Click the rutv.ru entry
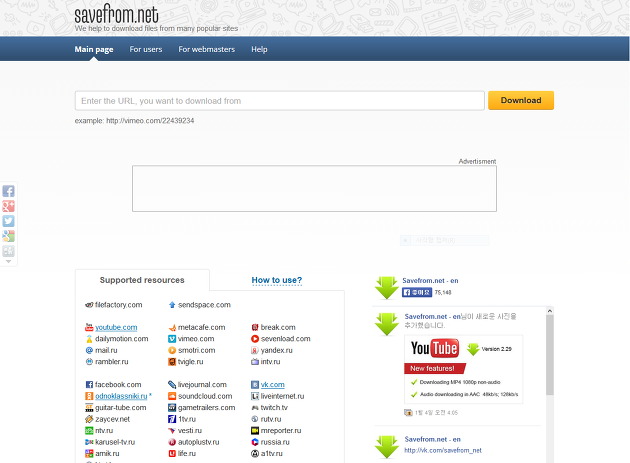Image resolution: width=630 pixels, height=463 pixels. click(266, 419)
